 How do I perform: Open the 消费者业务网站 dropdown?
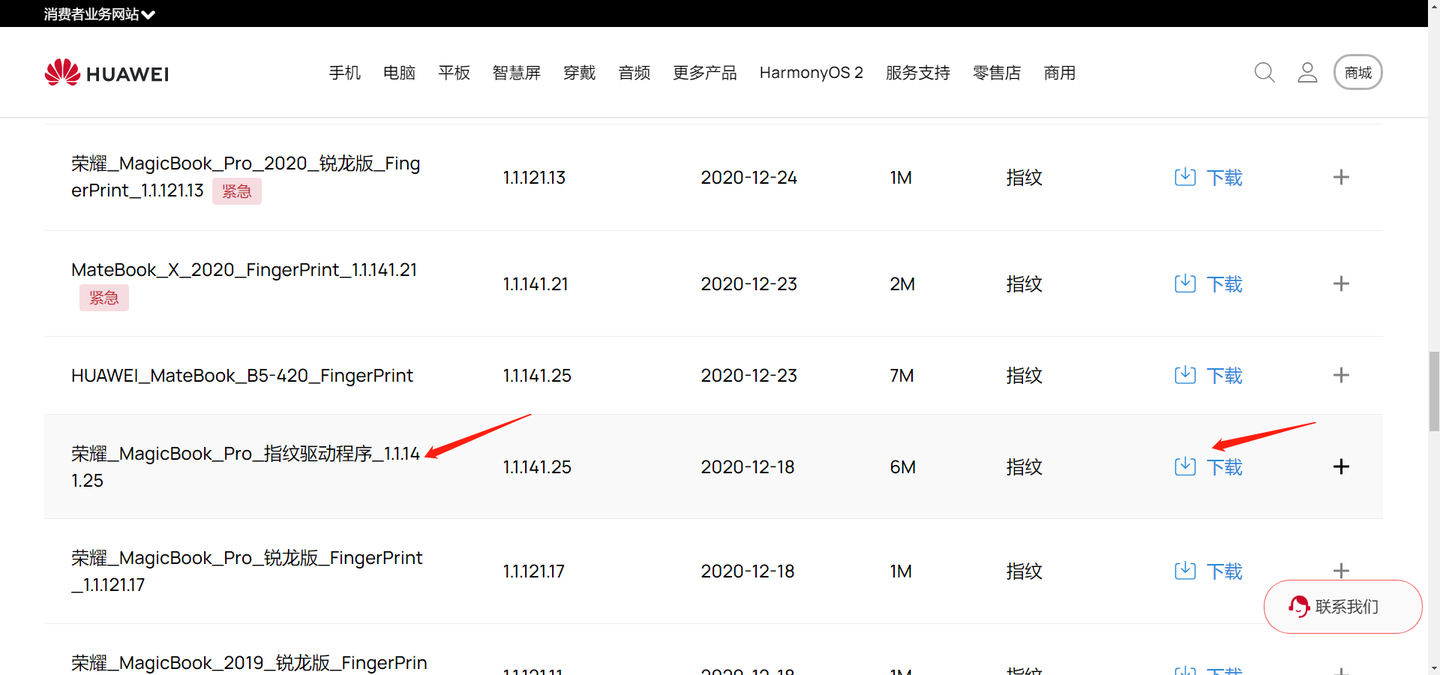click(99, 14)
